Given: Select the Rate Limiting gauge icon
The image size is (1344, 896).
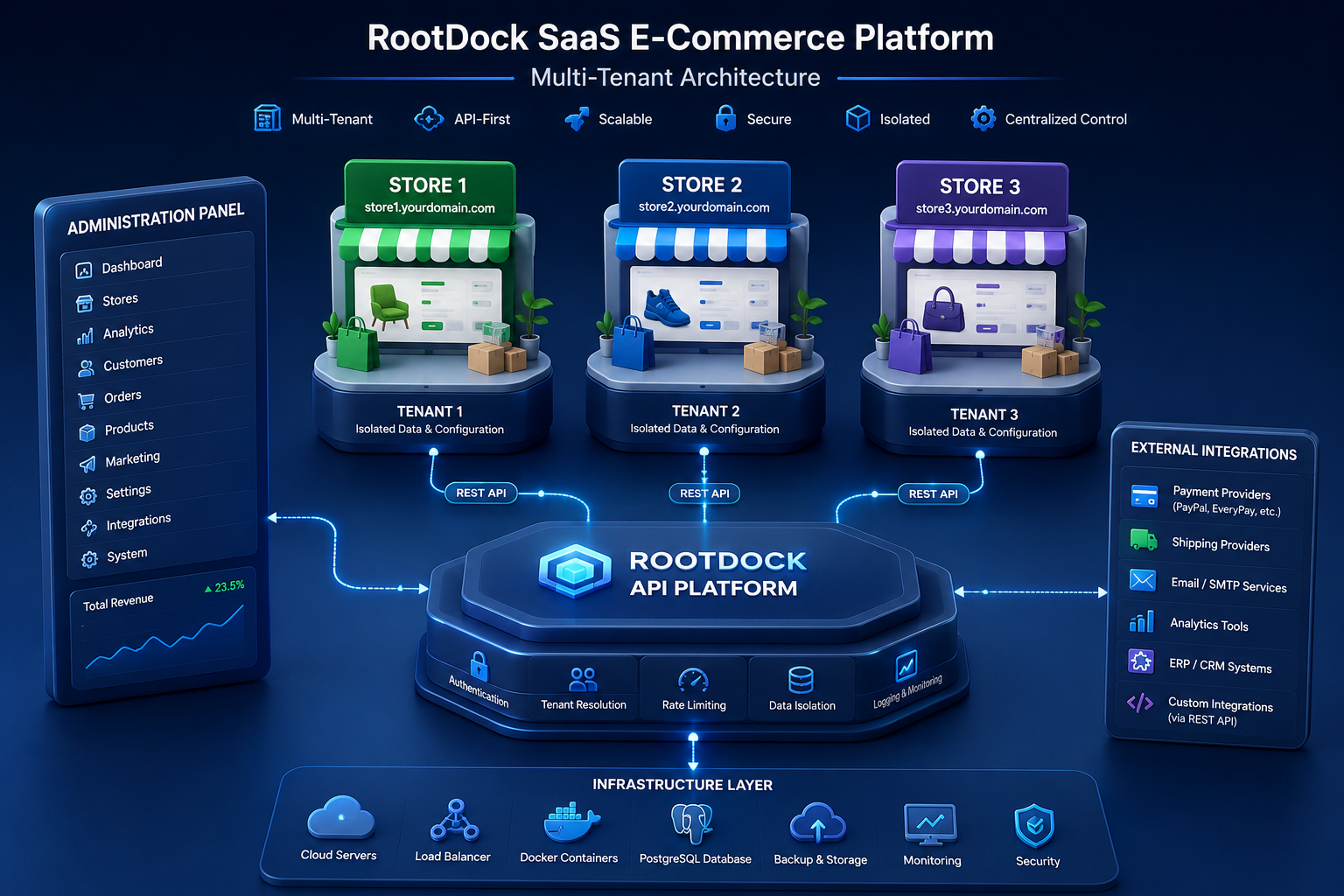Looking at the screenshot, I should pos(693,680).
